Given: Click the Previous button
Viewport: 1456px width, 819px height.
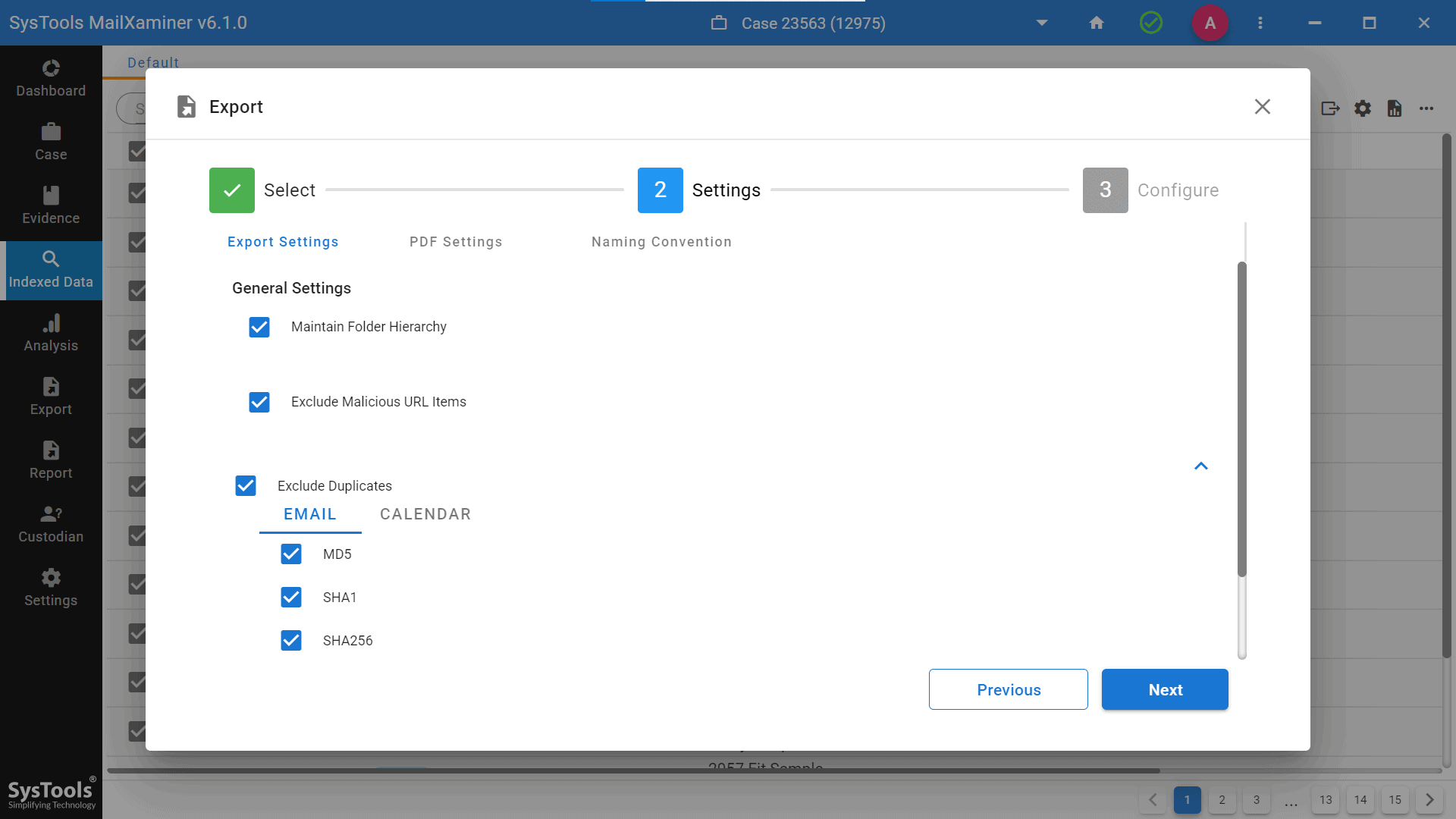Looking at the screenshot, I should [1009, 689].
